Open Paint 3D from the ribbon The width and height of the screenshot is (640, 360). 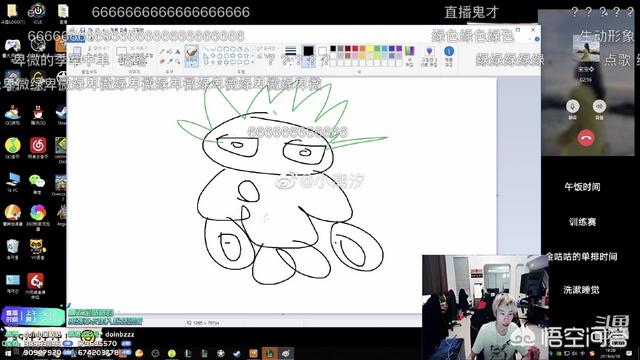429,56
